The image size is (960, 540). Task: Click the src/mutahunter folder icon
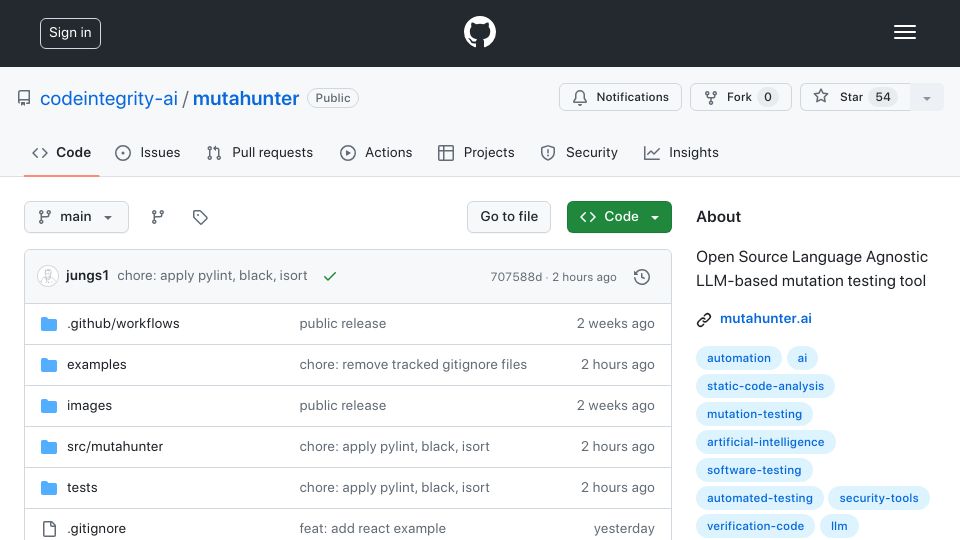pyautogui.click(x=49, y=447)
